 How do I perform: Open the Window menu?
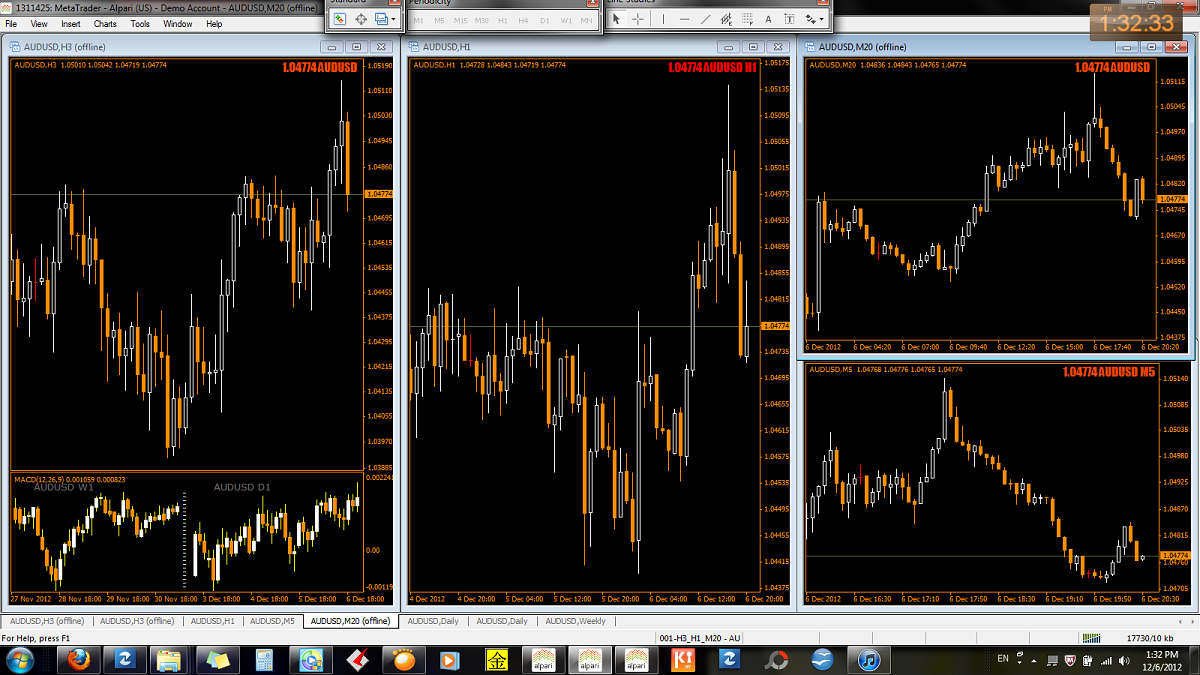178,24
